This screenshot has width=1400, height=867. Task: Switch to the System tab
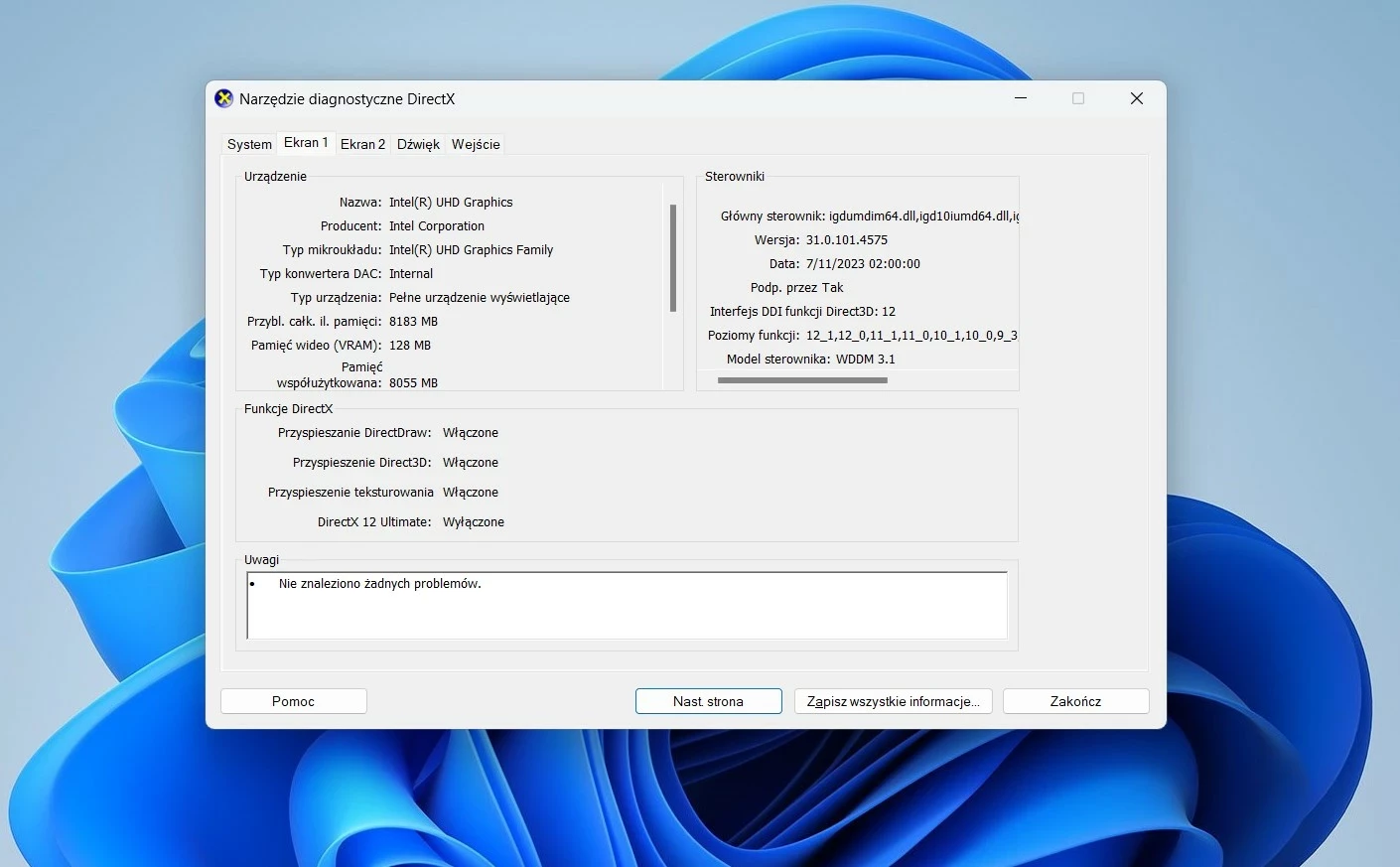pyautogui.click(x=248, y=144)
